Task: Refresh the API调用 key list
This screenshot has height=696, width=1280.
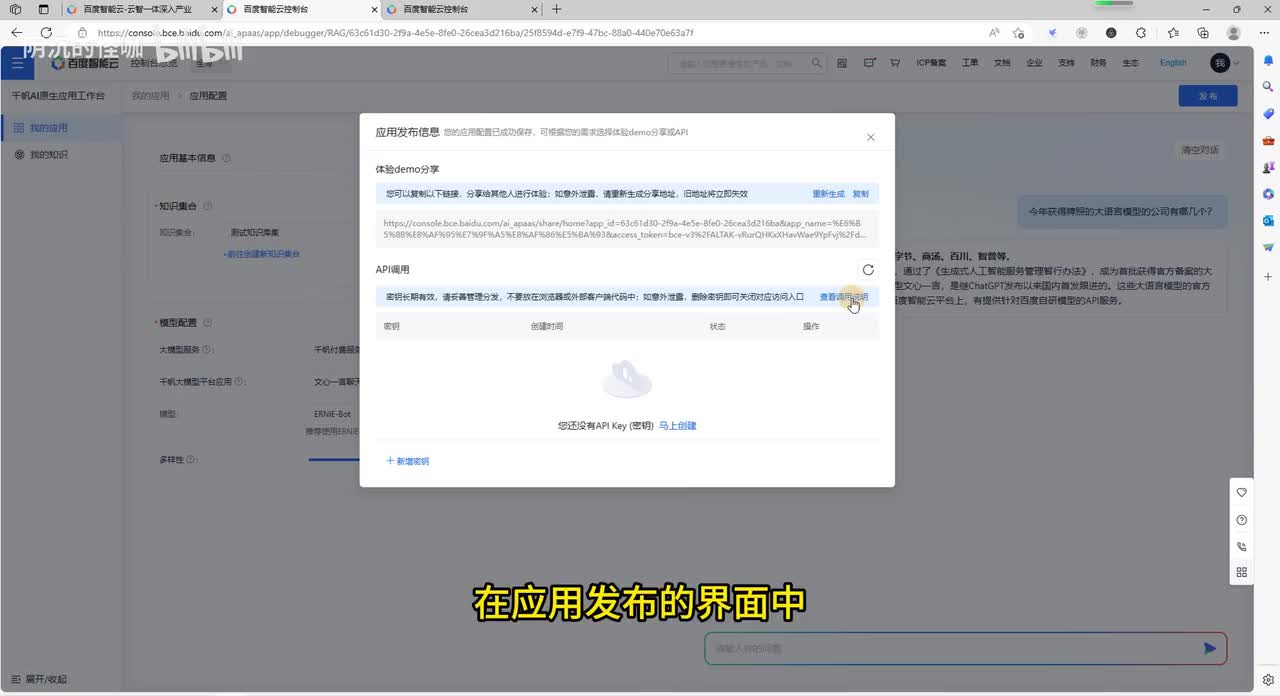Action: point(868,270)
